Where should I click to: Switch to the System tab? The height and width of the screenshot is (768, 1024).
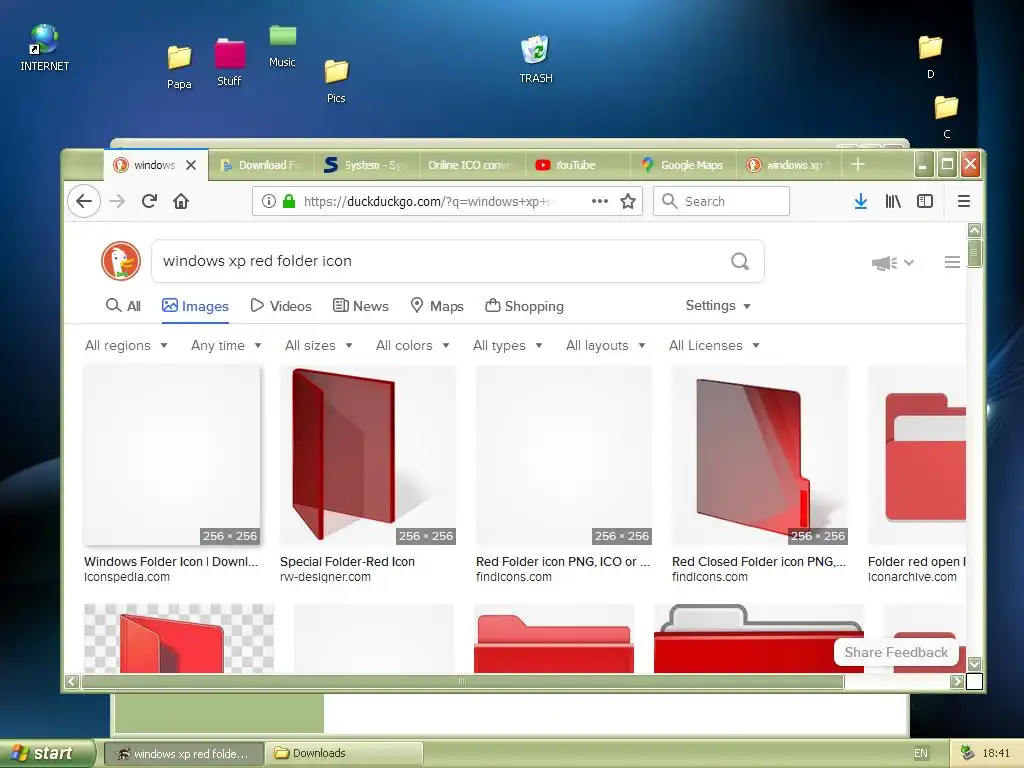pyautogui.click(x=366, y=165)
